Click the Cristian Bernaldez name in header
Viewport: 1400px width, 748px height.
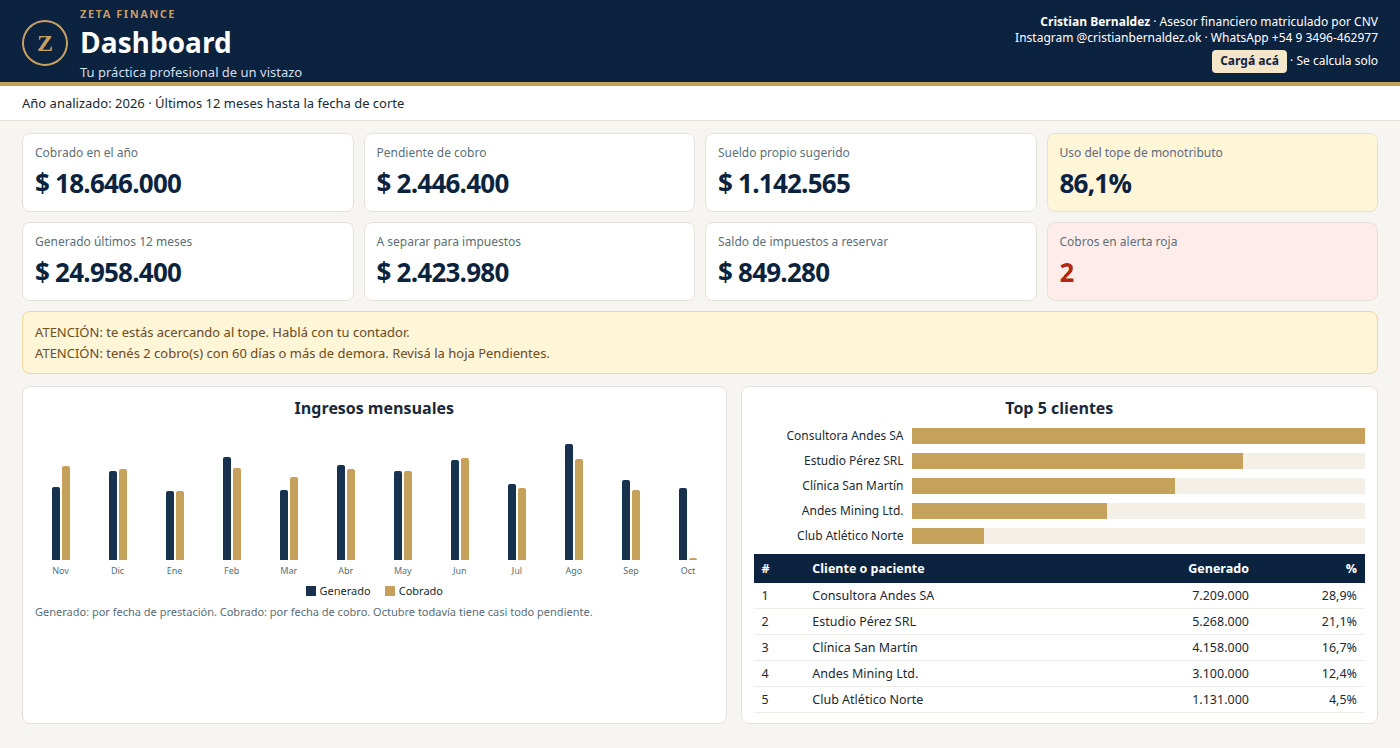tap(1095, 21)
